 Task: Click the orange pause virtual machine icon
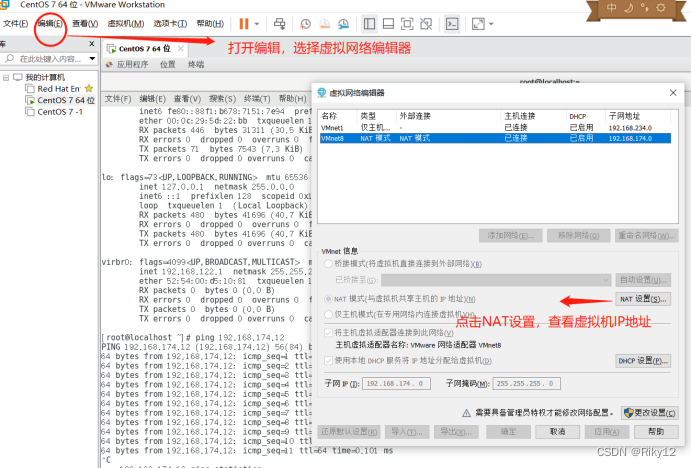pos(244,24)
